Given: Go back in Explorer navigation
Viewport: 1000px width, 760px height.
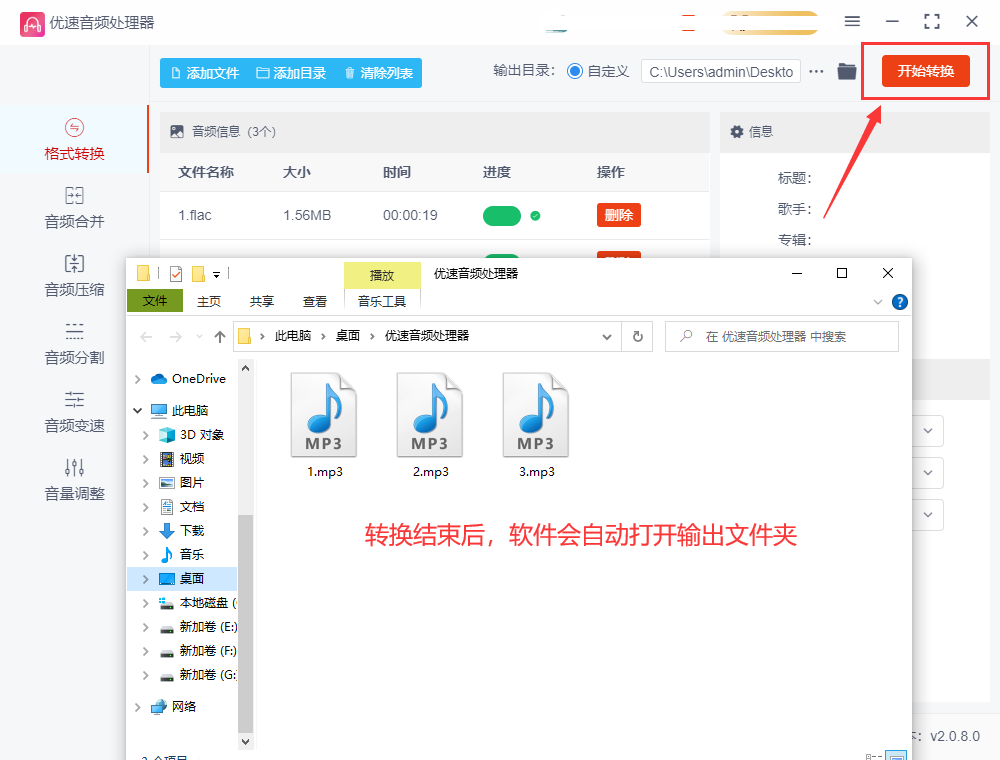Looking at the screenshot, I should tap(146, 337).
